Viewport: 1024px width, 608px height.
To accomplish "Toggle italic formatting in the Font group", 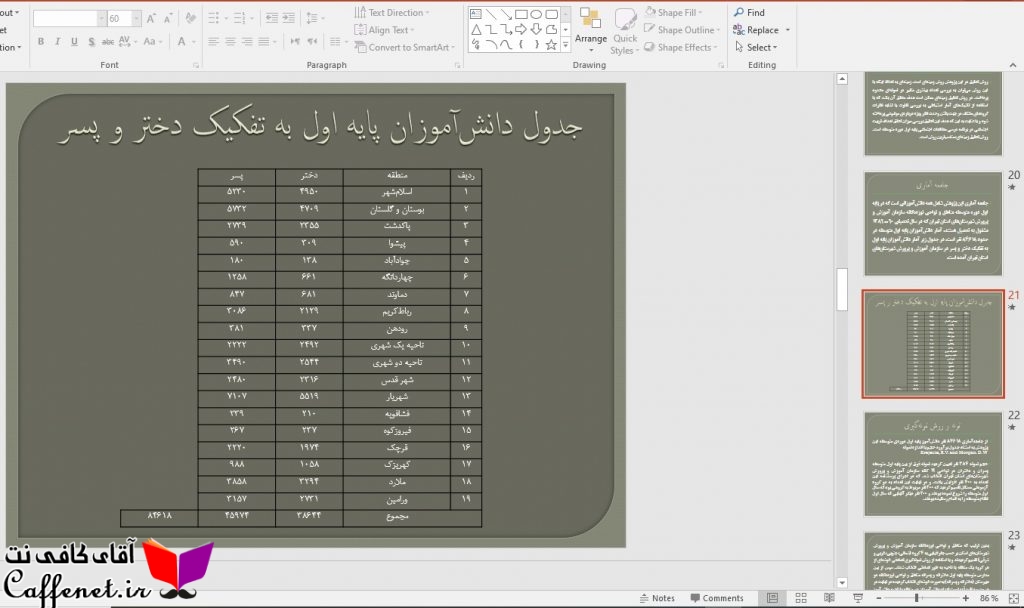I will [57, 42].
